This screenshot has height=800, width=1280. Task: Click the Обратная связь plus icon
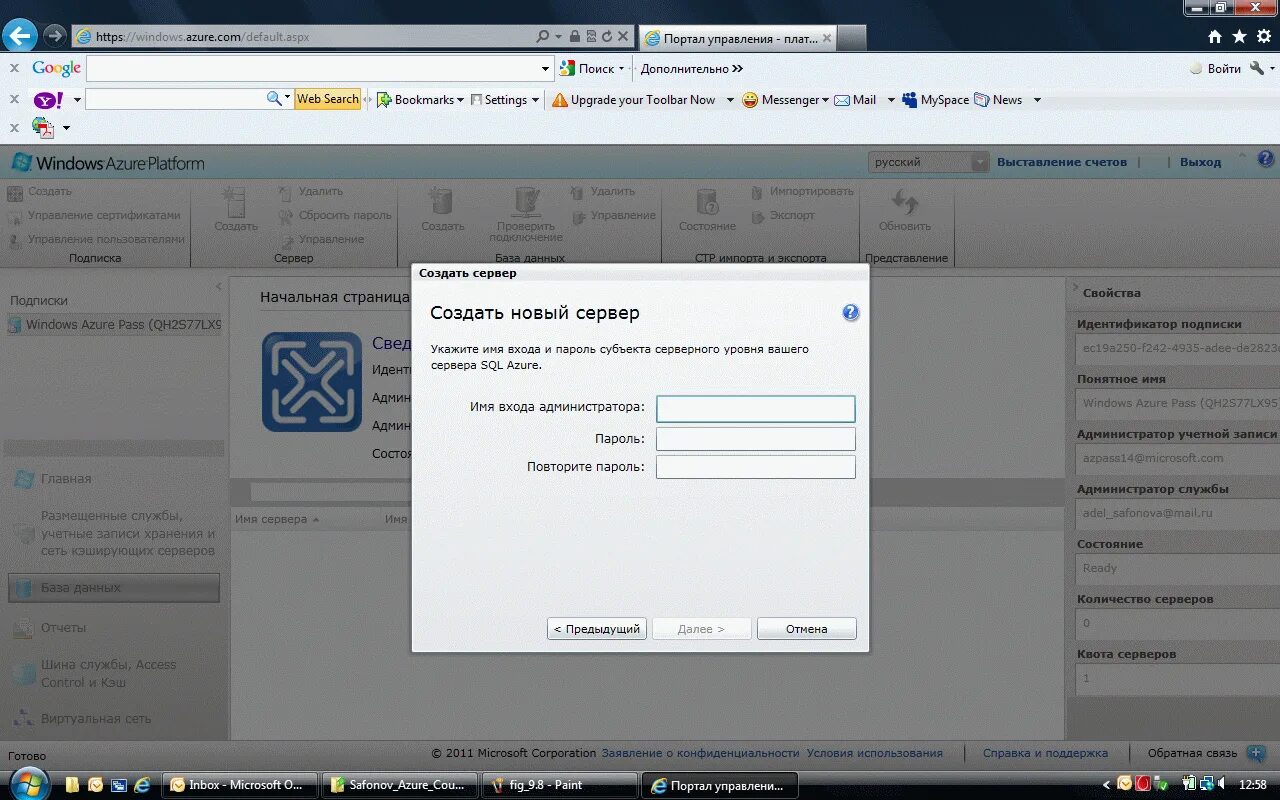(1256, 753)
